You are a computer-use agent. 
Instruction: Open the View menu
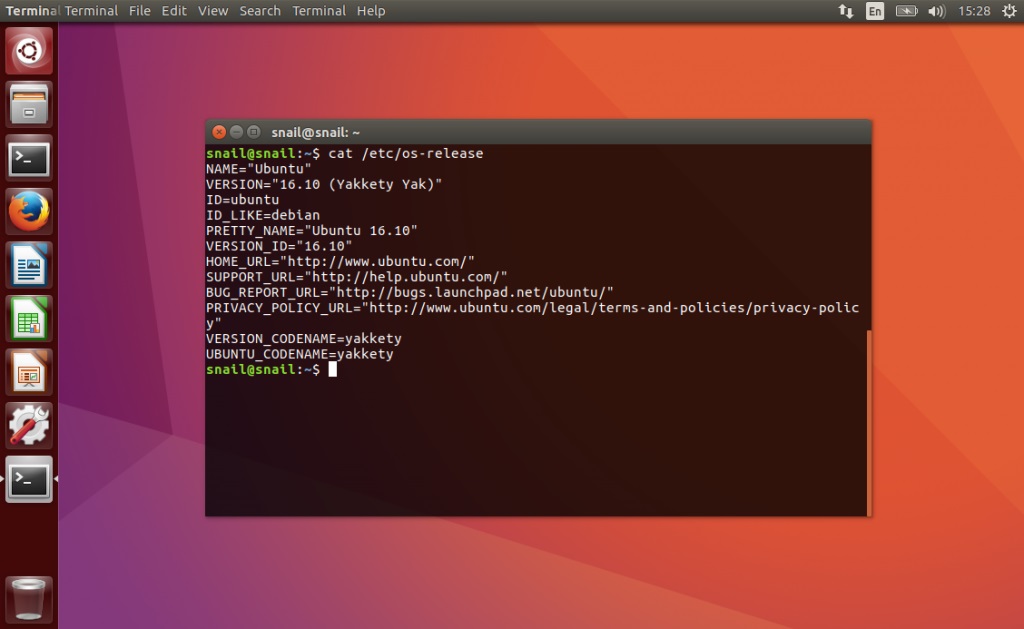pos(213,11)
